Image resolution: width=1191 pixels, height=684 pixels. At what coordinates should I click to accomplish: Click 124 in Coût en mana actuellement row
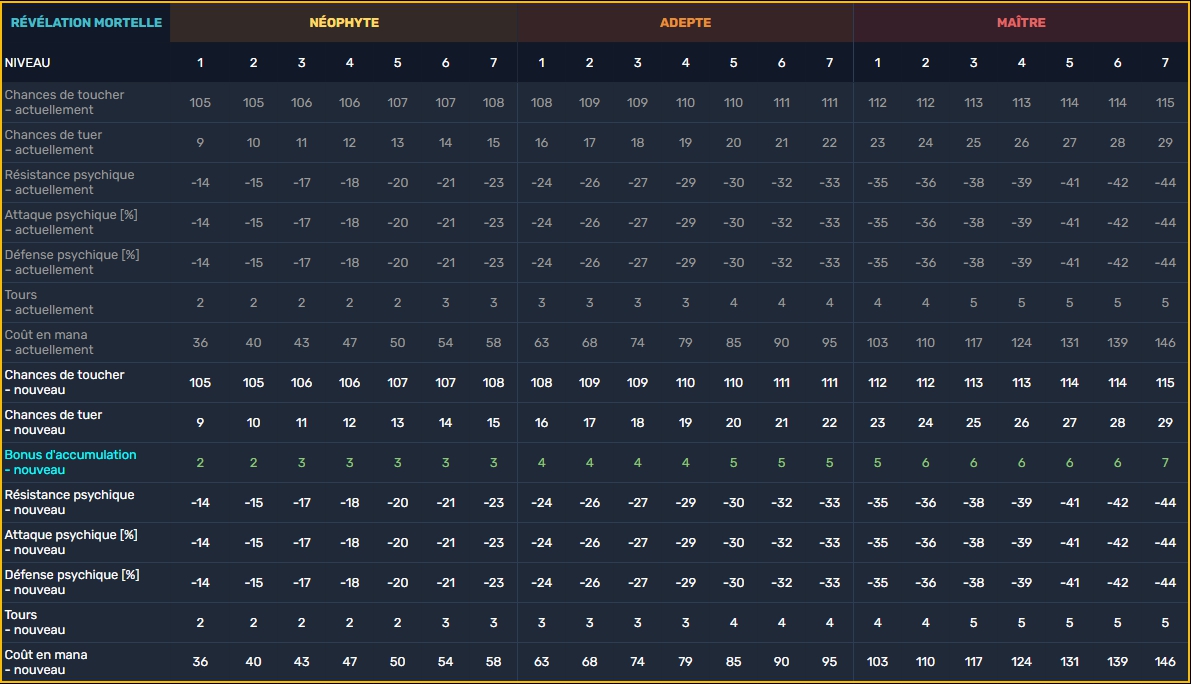[x=1022, y=343]
